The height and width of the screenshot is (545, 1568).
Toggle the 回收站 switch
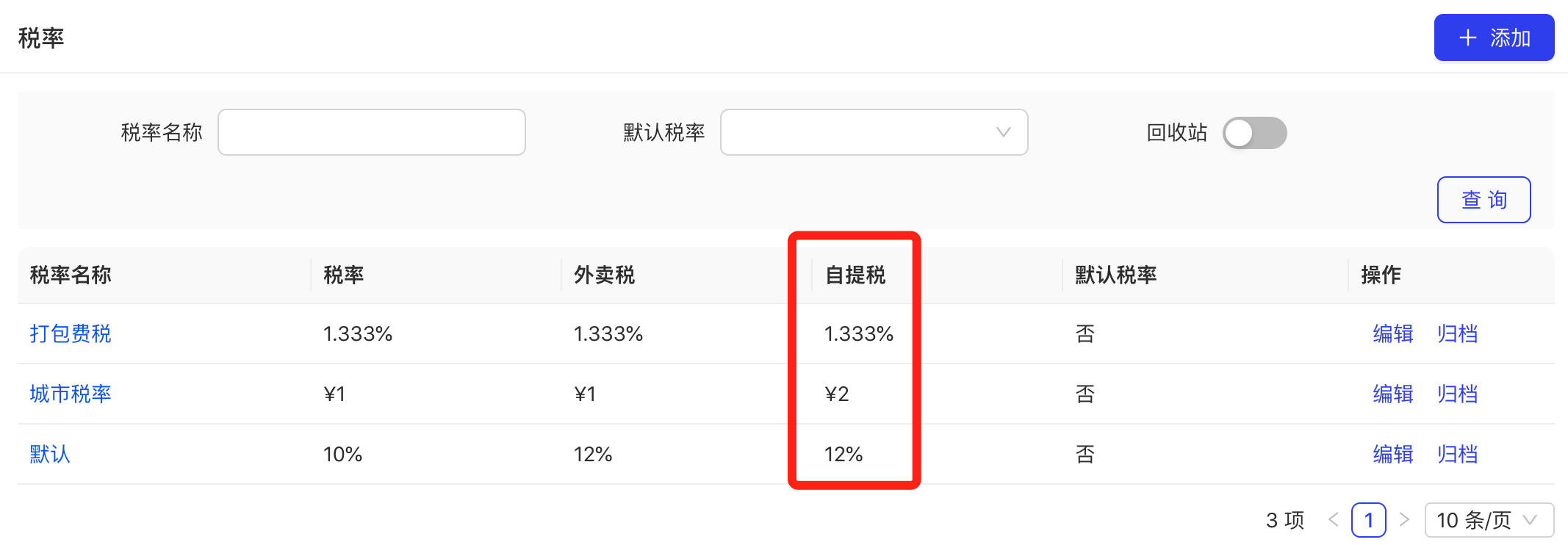pos(1254,133)
